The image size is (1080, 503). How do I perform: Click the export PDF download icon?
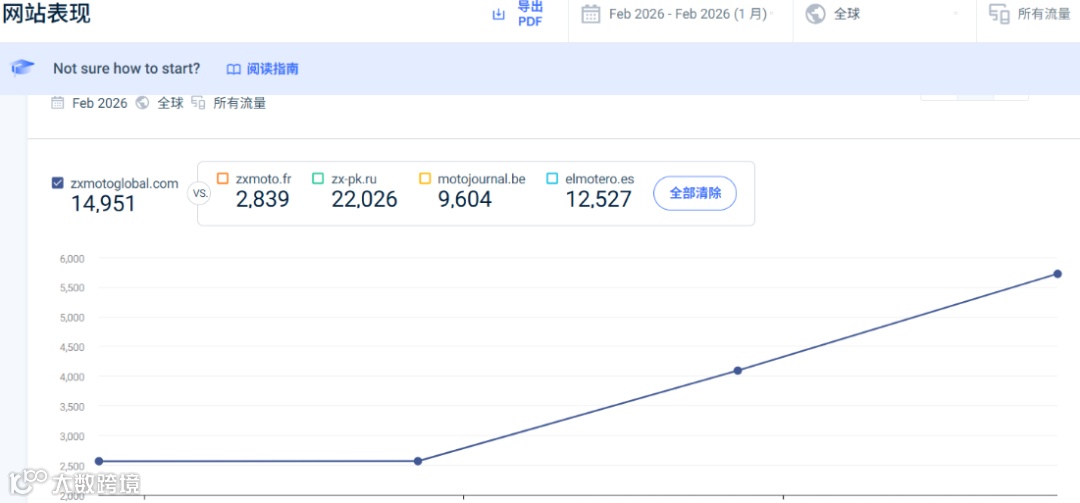(x=499, y=14)
